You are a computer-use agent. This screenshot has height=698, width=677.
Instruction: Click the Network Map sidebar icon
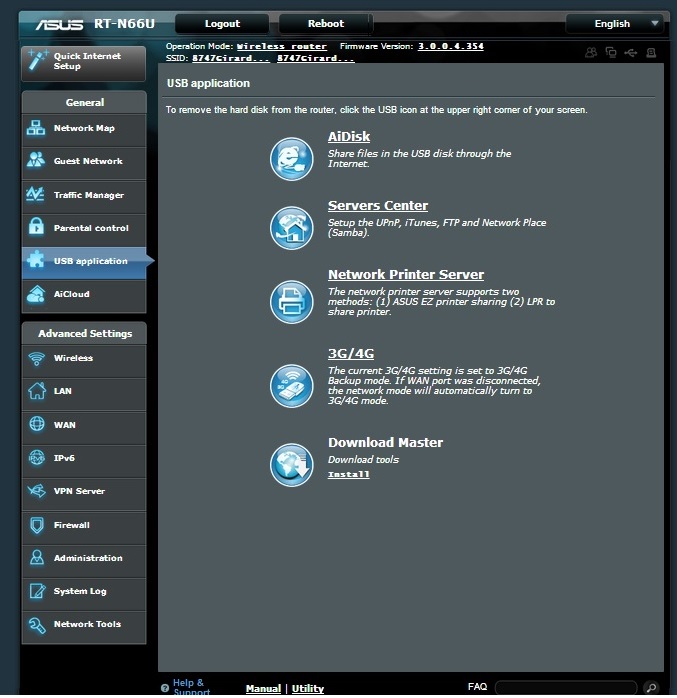point(36,128)
